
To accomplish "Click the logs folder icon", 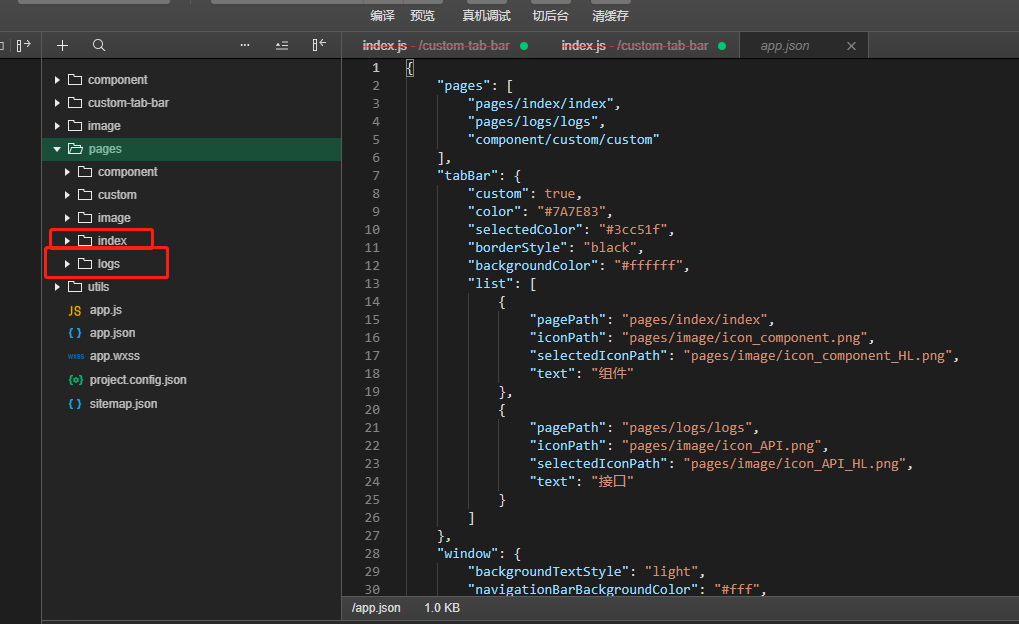I will tap(85, 263).
